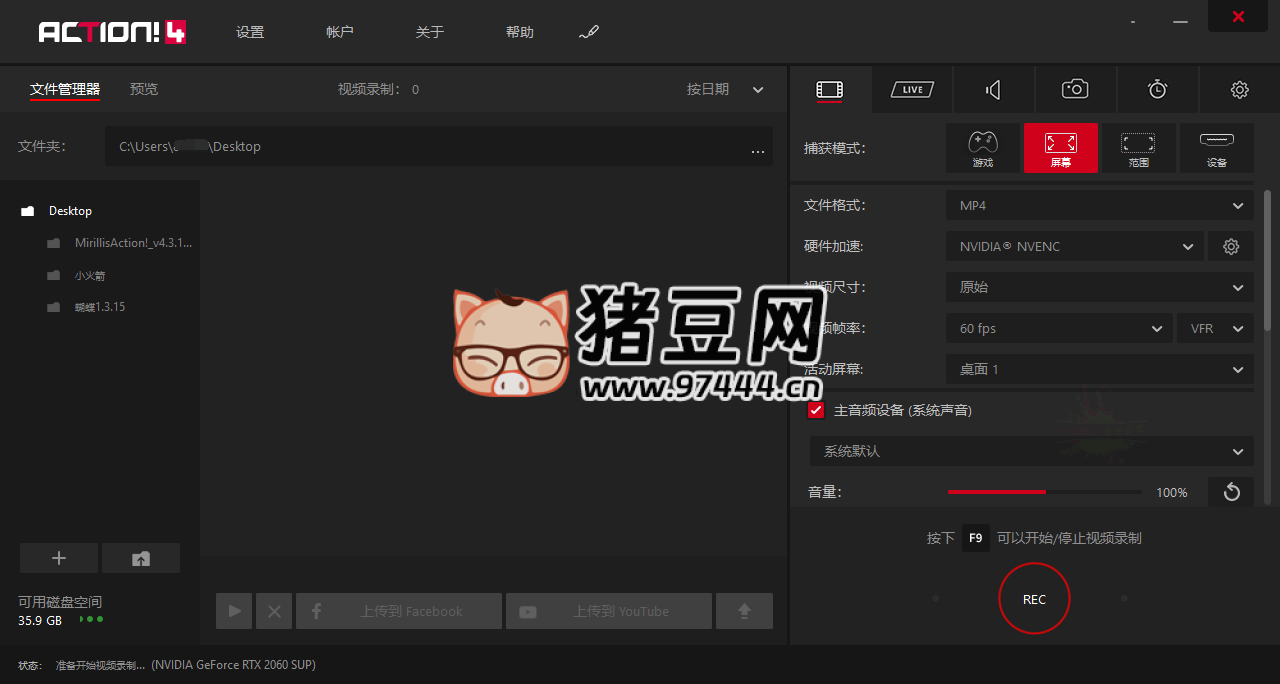Click the 上传到 YouTube button

pos(608,610)
